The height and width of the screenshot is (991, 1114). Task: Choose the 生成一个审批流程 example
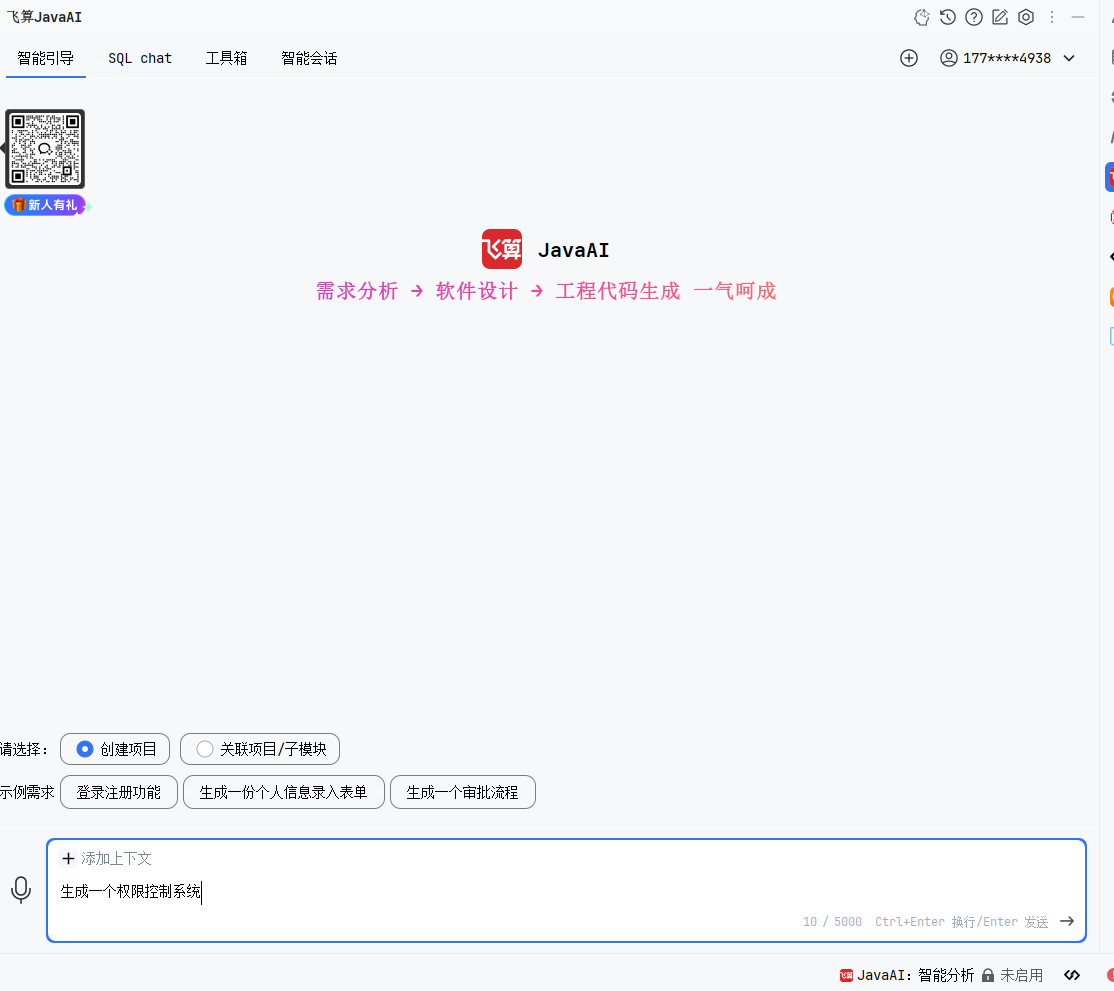[x=463, y=792]
